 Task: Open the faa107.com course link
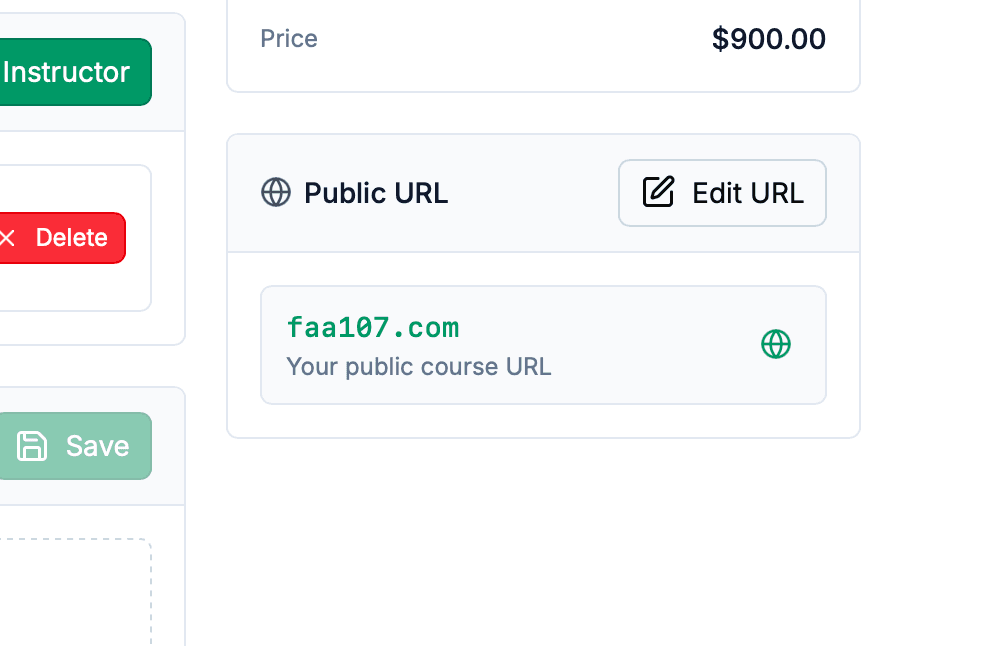[372, 327]
